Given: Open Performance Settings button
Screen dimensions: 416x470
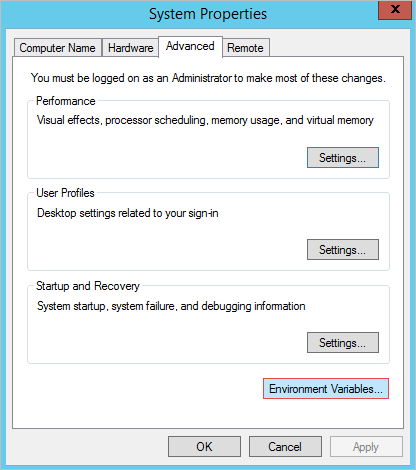Looking at the screenshot, I should pyautogui.click(x=343, y=157).
